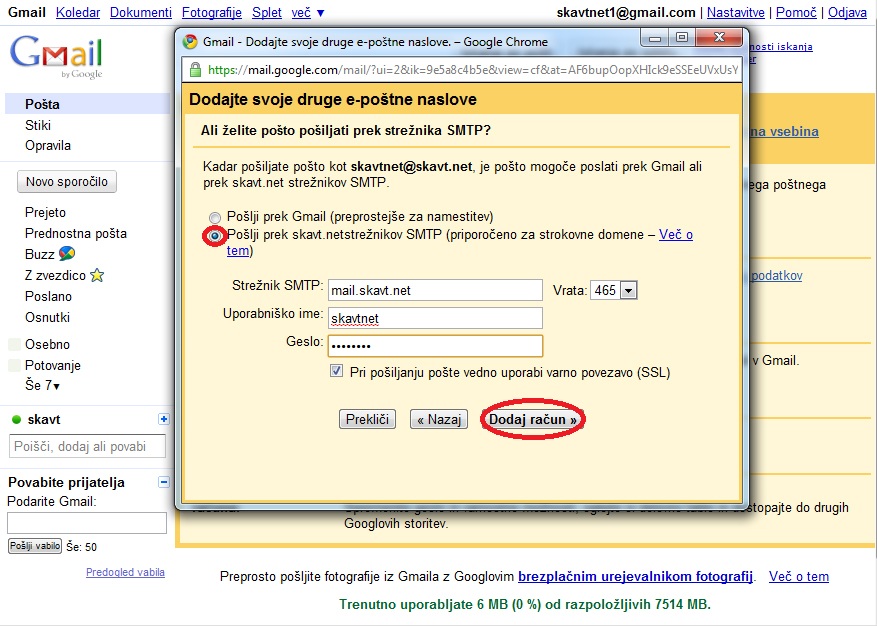
Task: Collapse the Povabite prijatelja section
Action: [x=164, y=482]
